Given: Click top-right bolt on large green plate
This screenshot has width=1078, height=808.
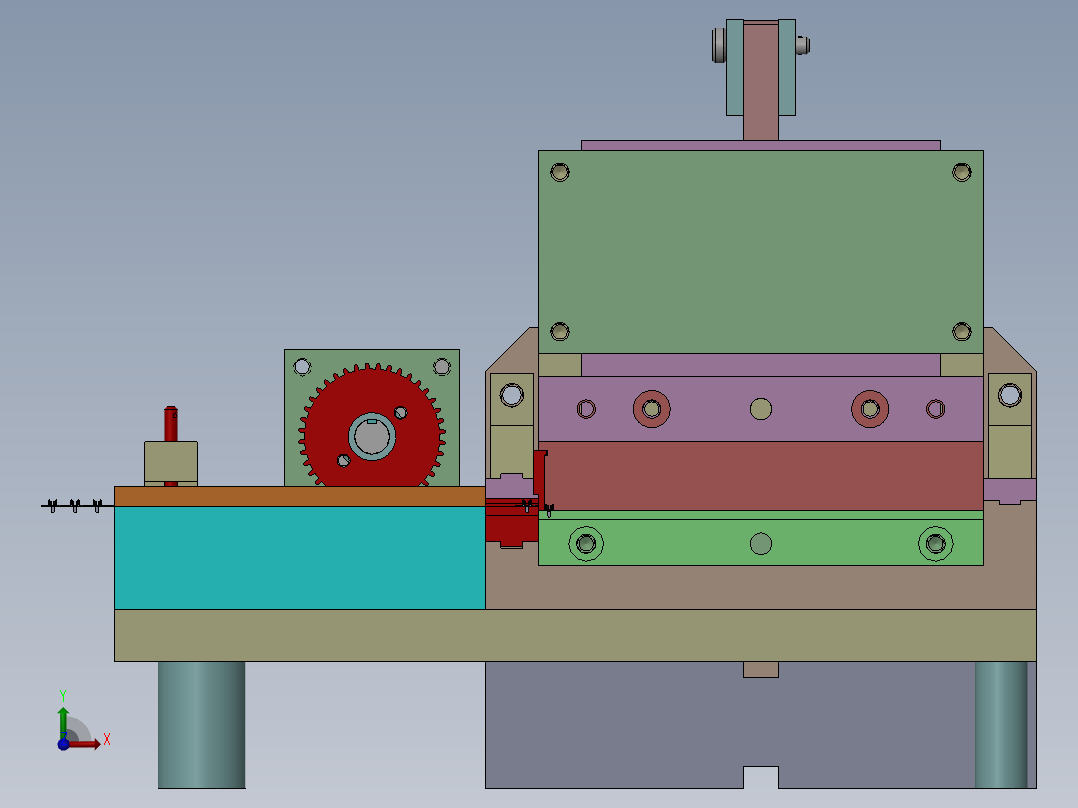Looking at the screenshot, I should tap(962, 172).
